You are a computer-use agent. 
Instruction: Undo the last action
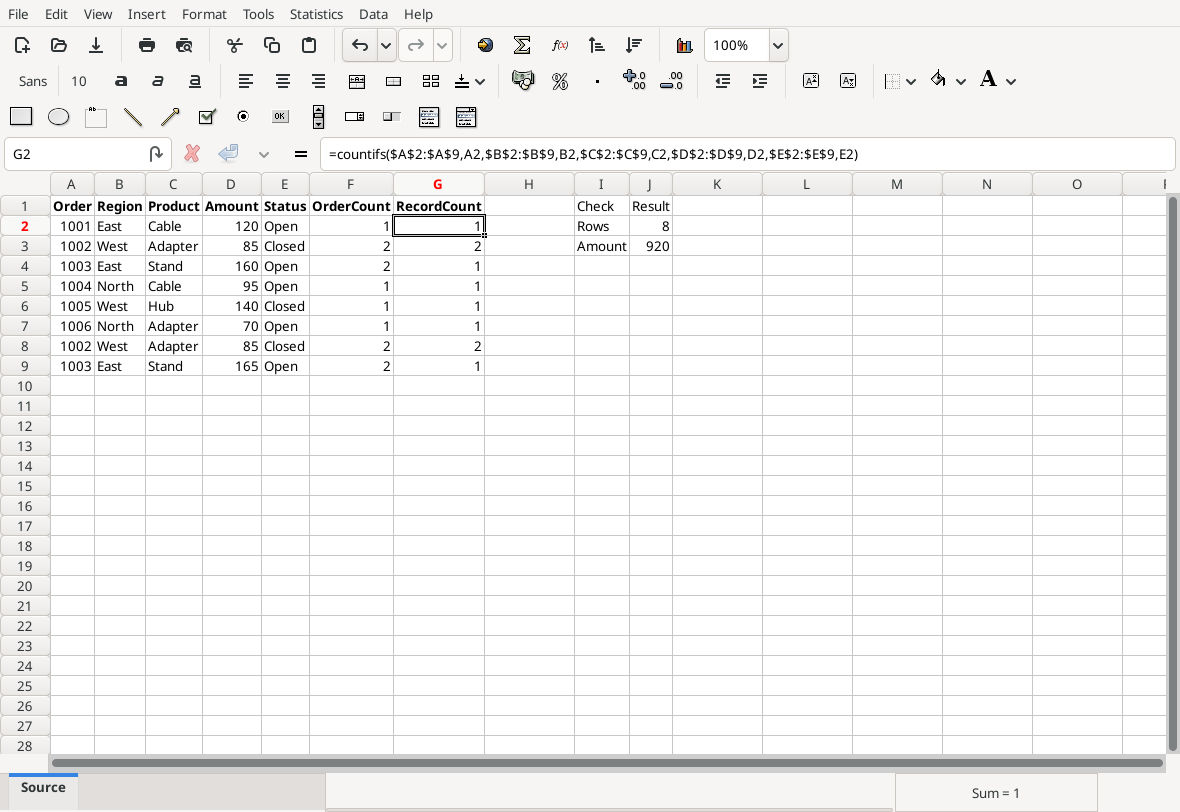pyautogui.click(x=360, y=45)
